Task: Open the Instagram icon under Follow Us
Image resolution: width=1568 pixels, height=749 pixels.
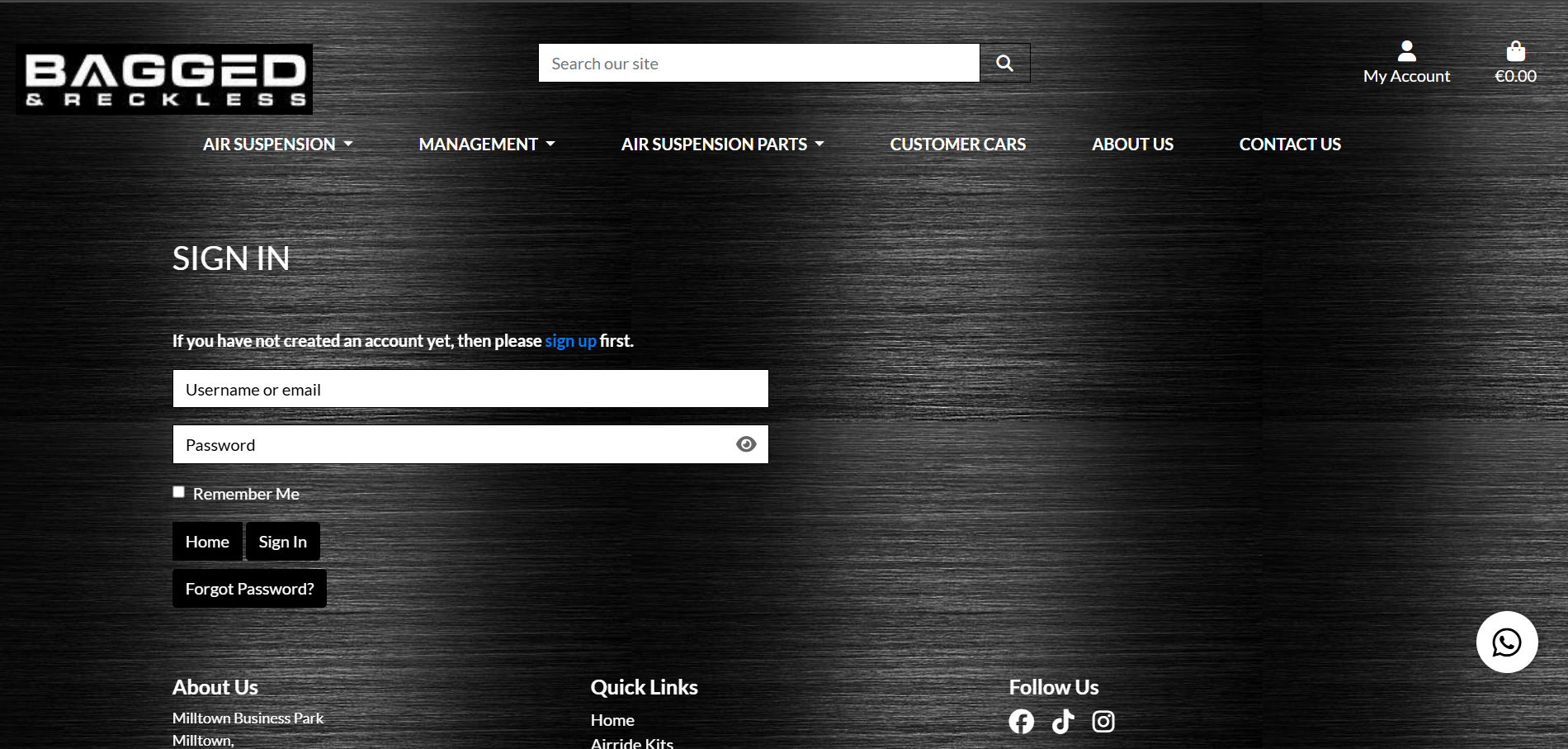Action: pyautogui.click(x=1103, y=721)
